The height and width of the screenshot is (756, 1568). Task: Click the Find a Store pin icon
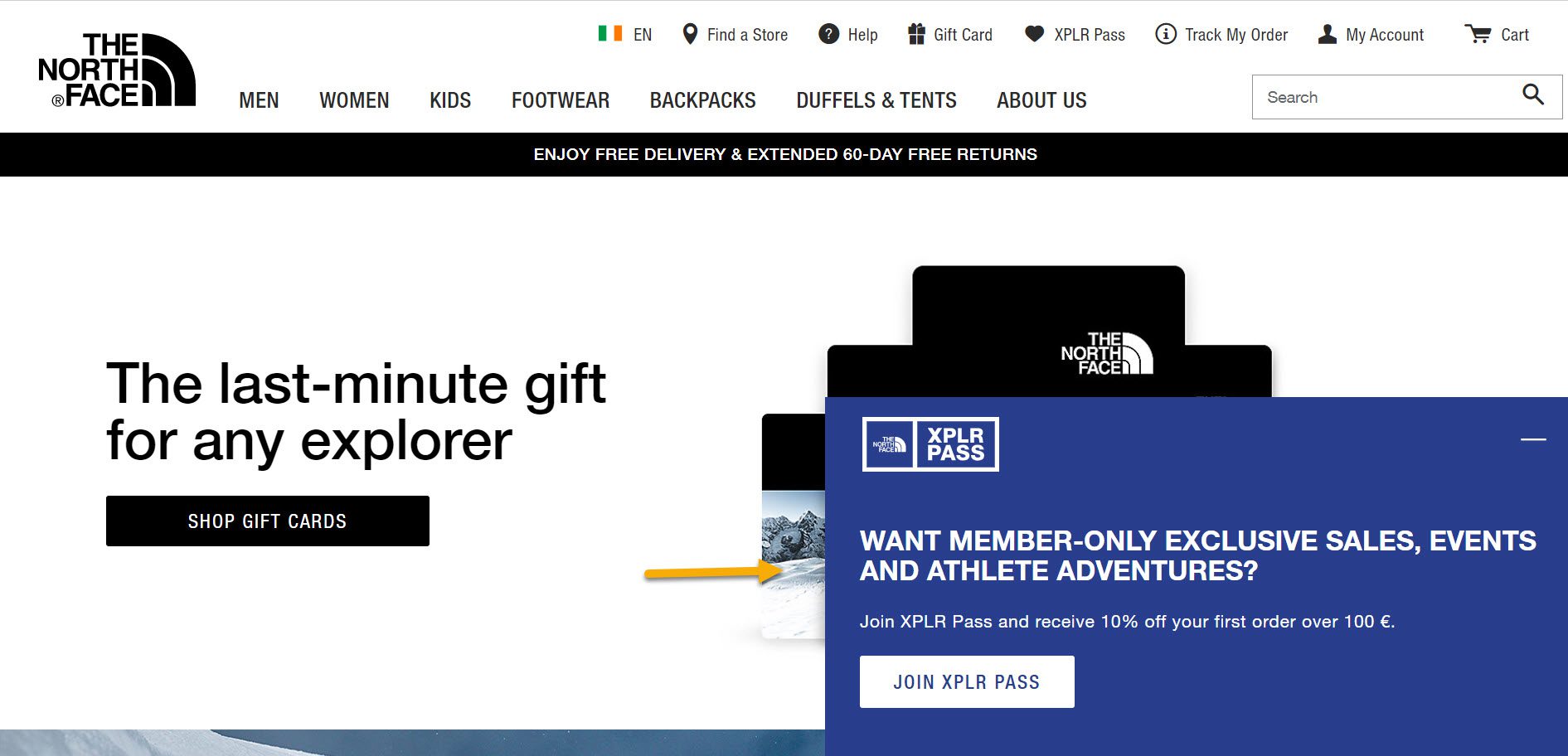[x=689, y=34]
